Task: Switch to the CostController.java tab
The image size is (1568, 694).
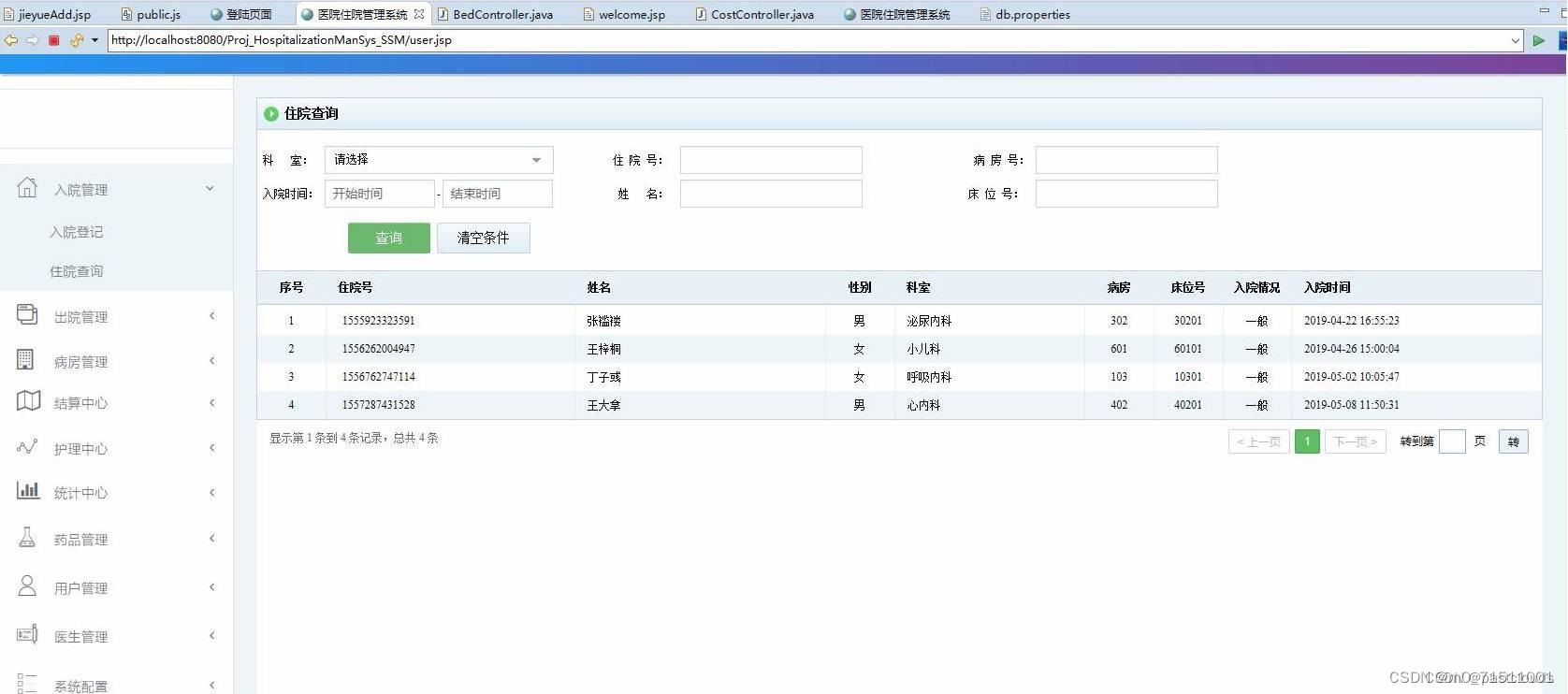Action: [x=754, y=14]
